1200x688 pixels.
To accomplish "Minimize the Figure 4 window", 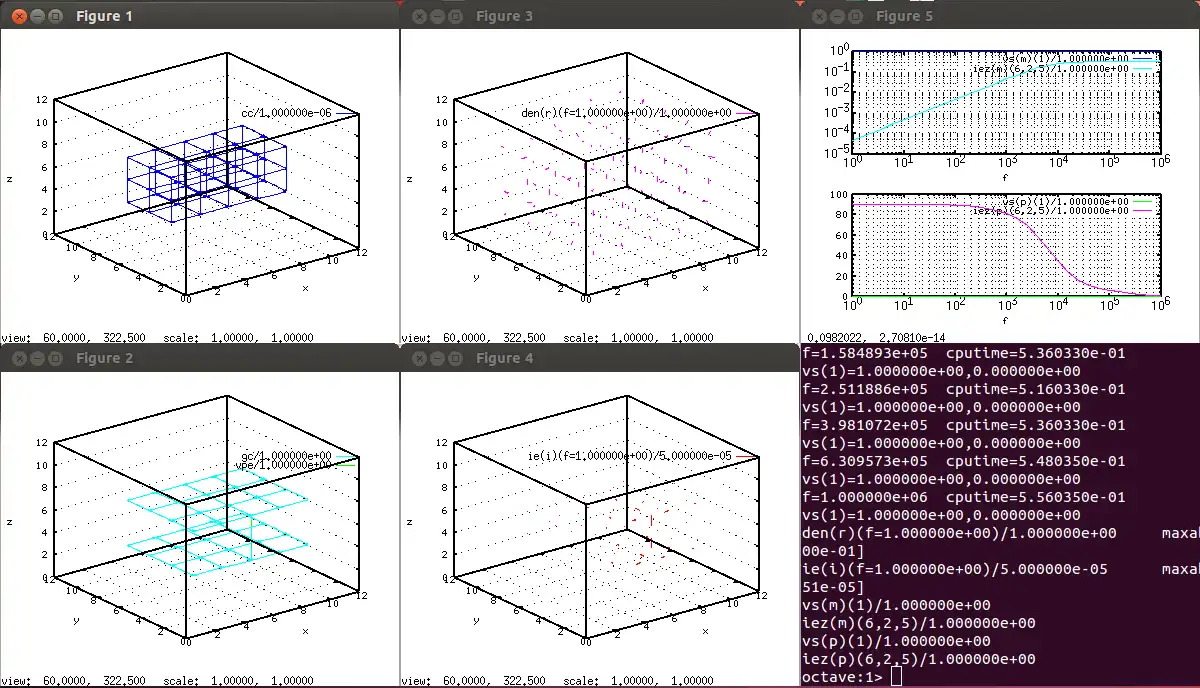I will [x=437, y=358].
